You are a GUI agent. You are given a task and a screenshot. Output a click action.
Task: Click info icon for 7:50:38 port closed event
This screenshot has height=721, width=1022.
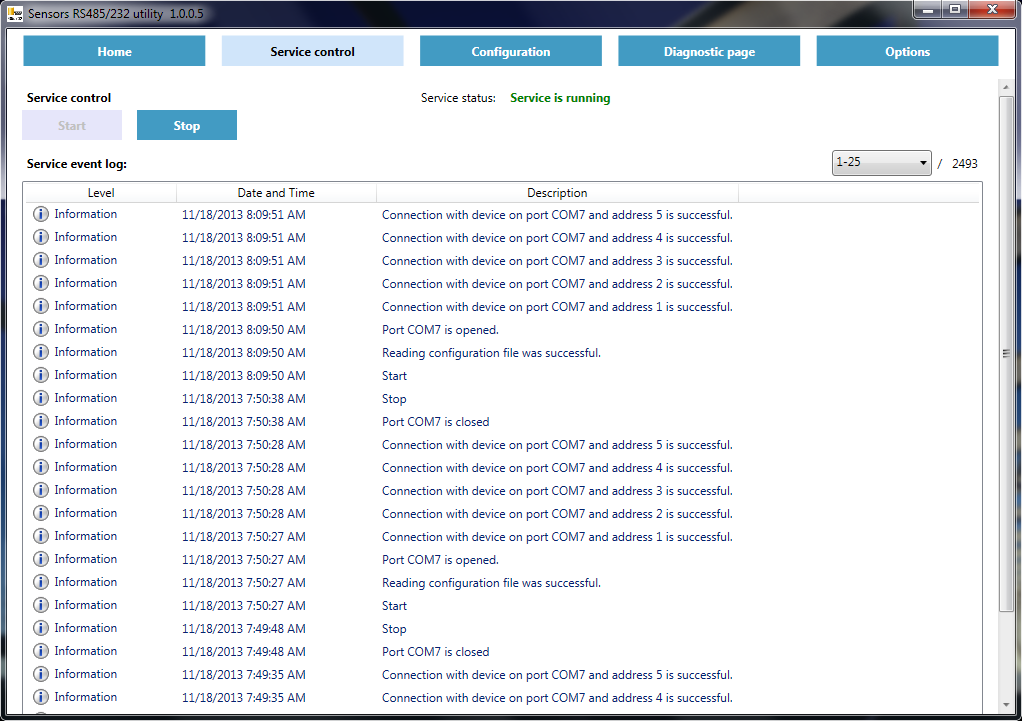(x=40, y=421)
